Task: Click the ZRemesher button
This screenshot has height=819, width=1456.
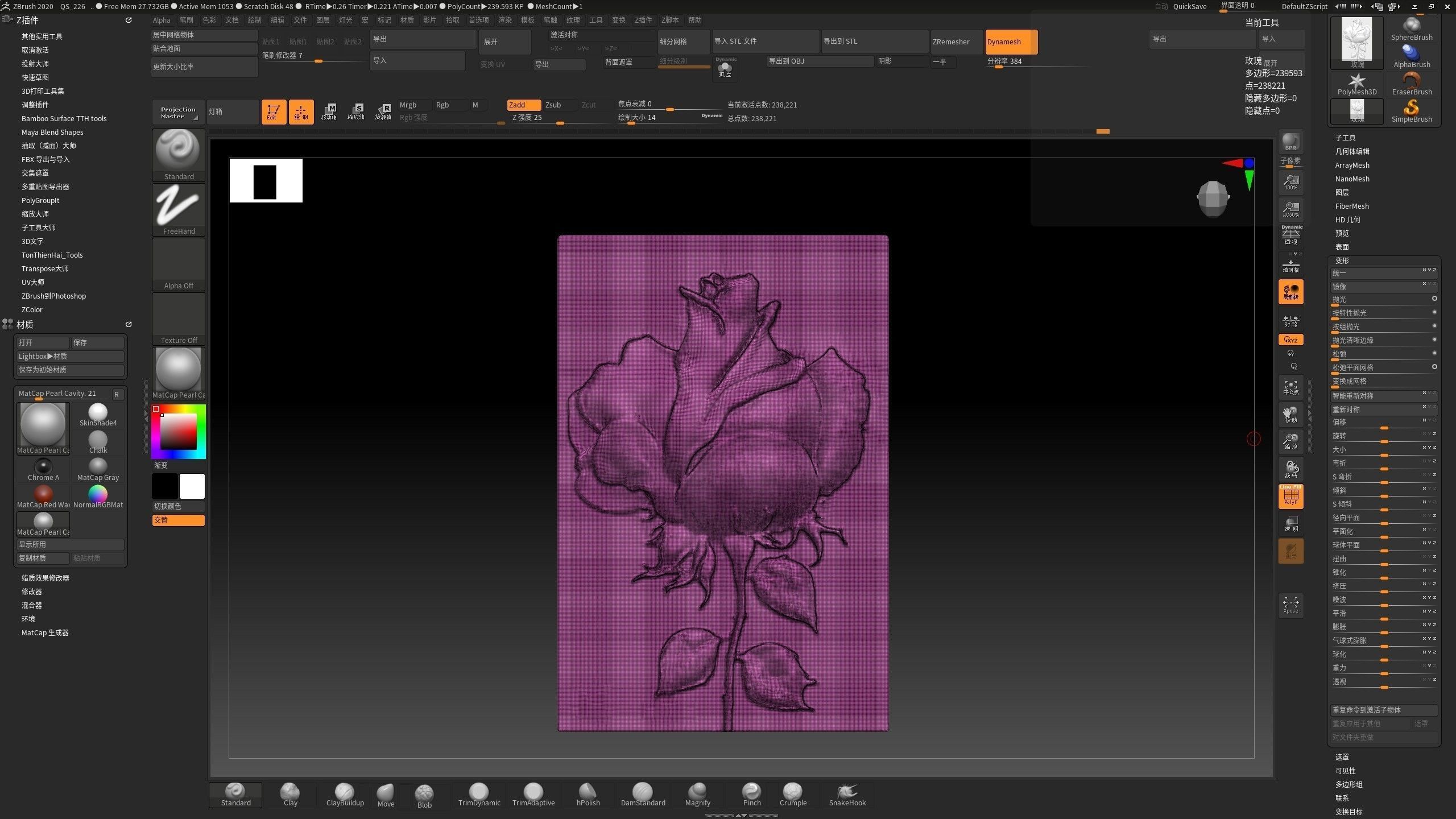Action: 955,41
